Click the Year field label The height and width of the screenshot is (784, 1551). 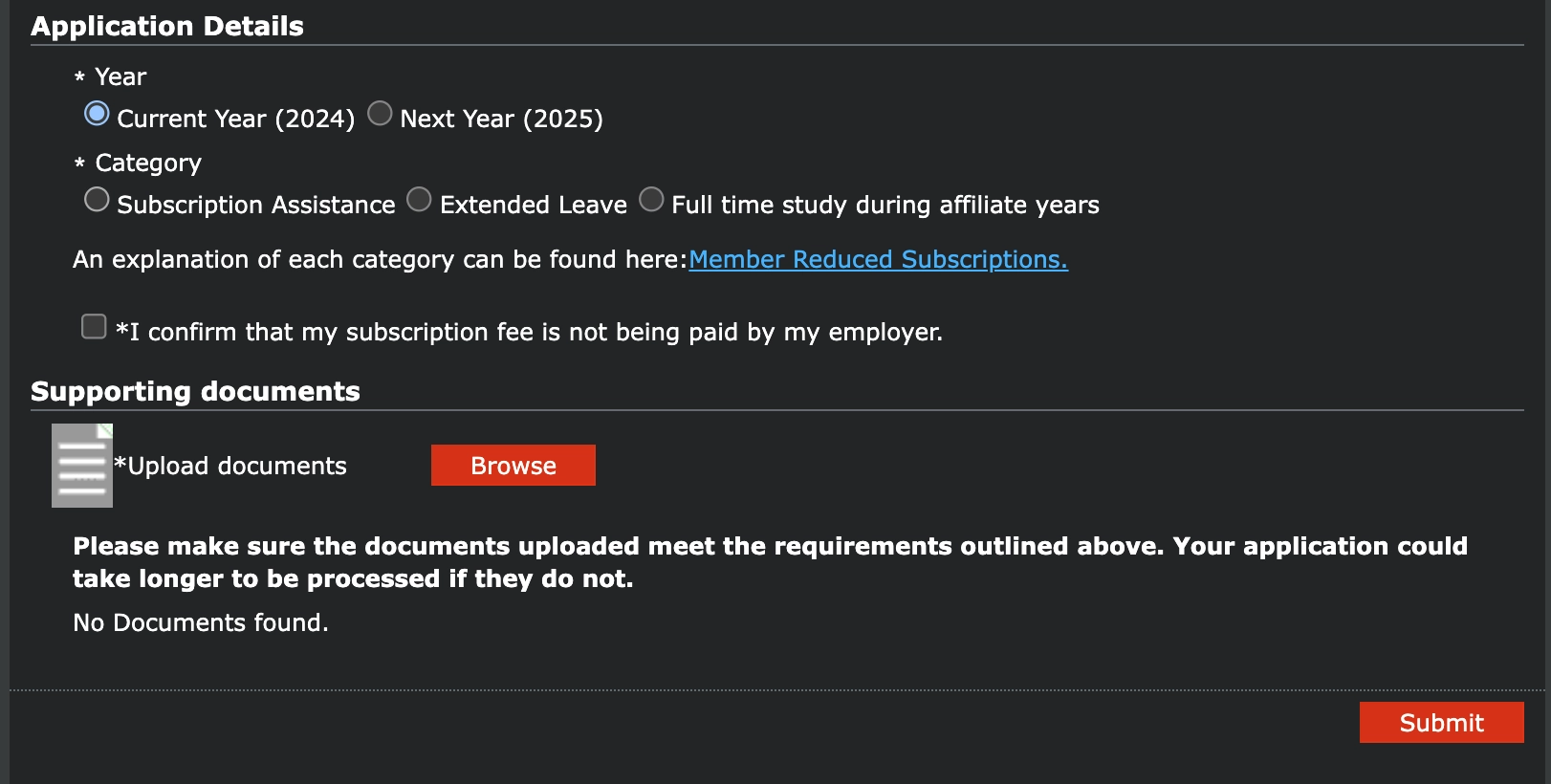click(120, 76)
